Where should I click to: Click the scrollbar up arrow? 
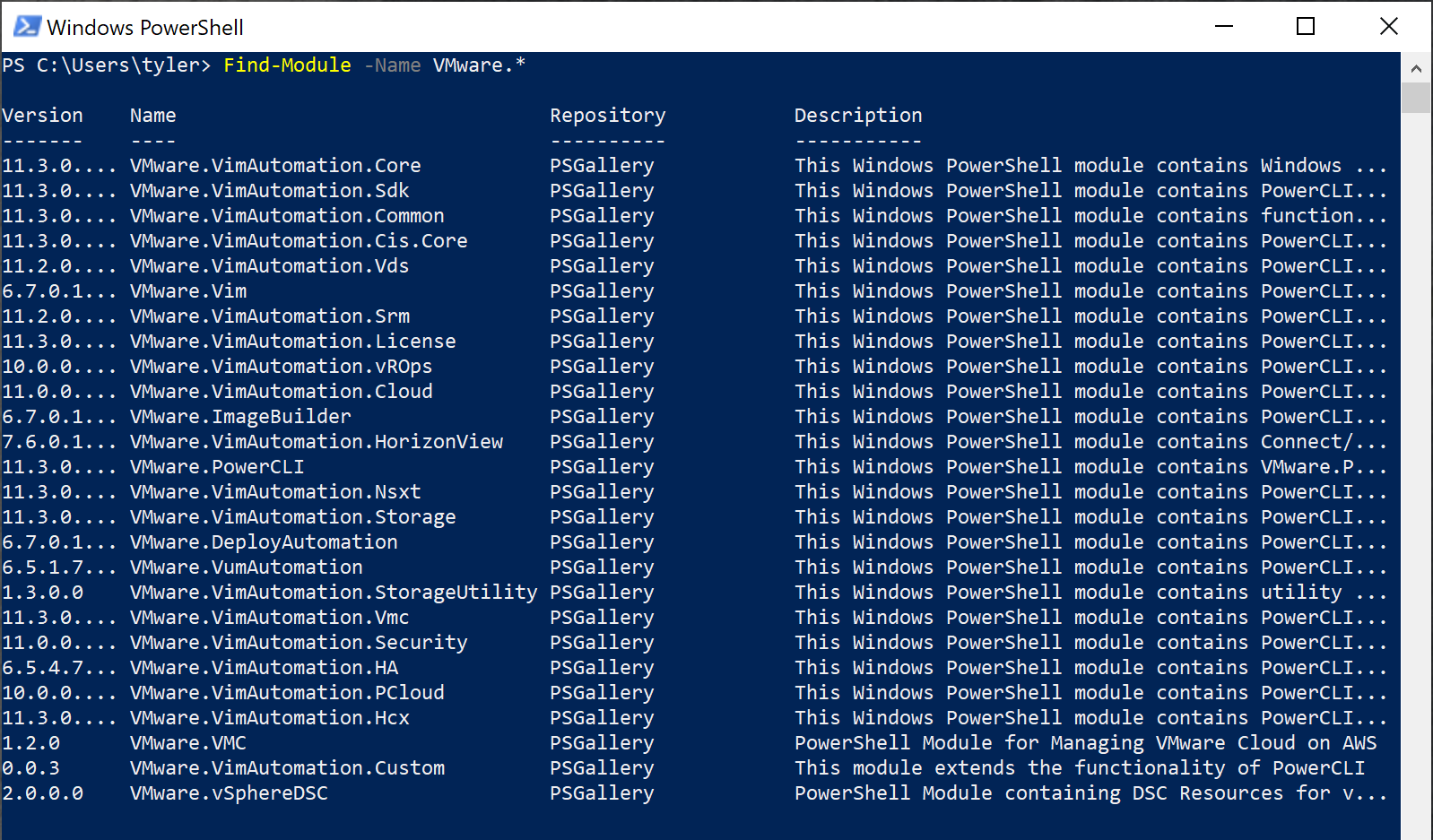tap(1416, 68)
